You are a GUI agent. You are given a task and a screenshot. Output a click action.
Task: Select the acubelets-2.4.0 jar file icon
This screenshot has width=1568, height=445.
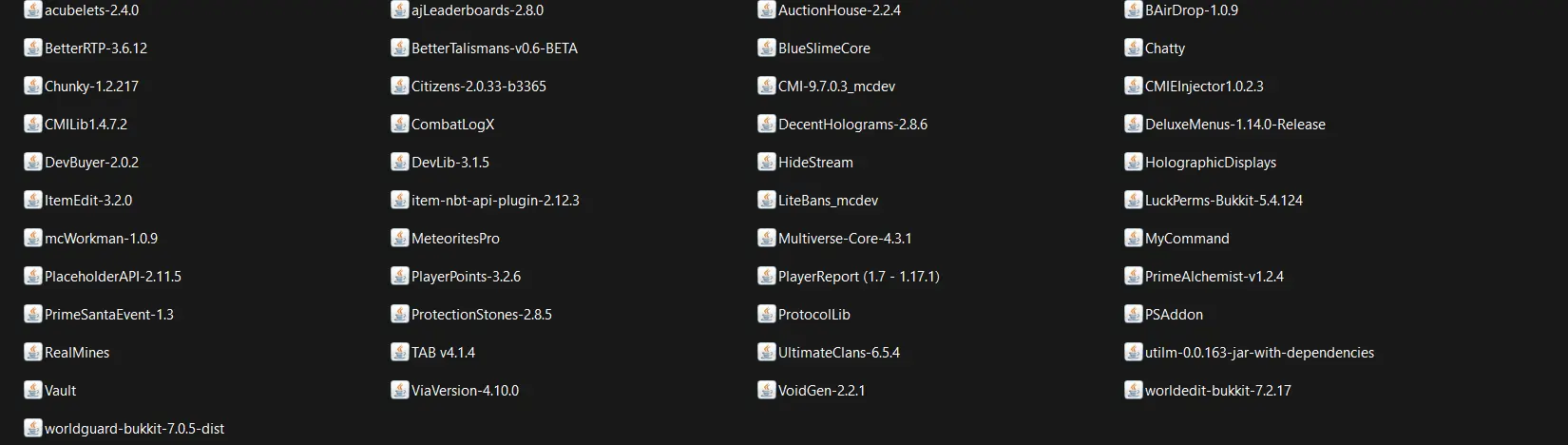33,10
